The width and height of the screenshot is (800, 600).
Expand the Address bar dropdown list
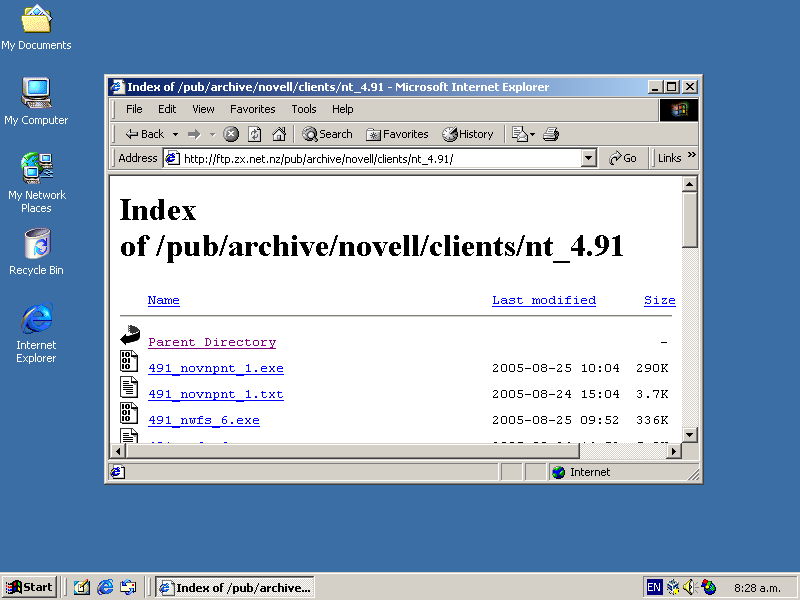(x=588, y=159)
